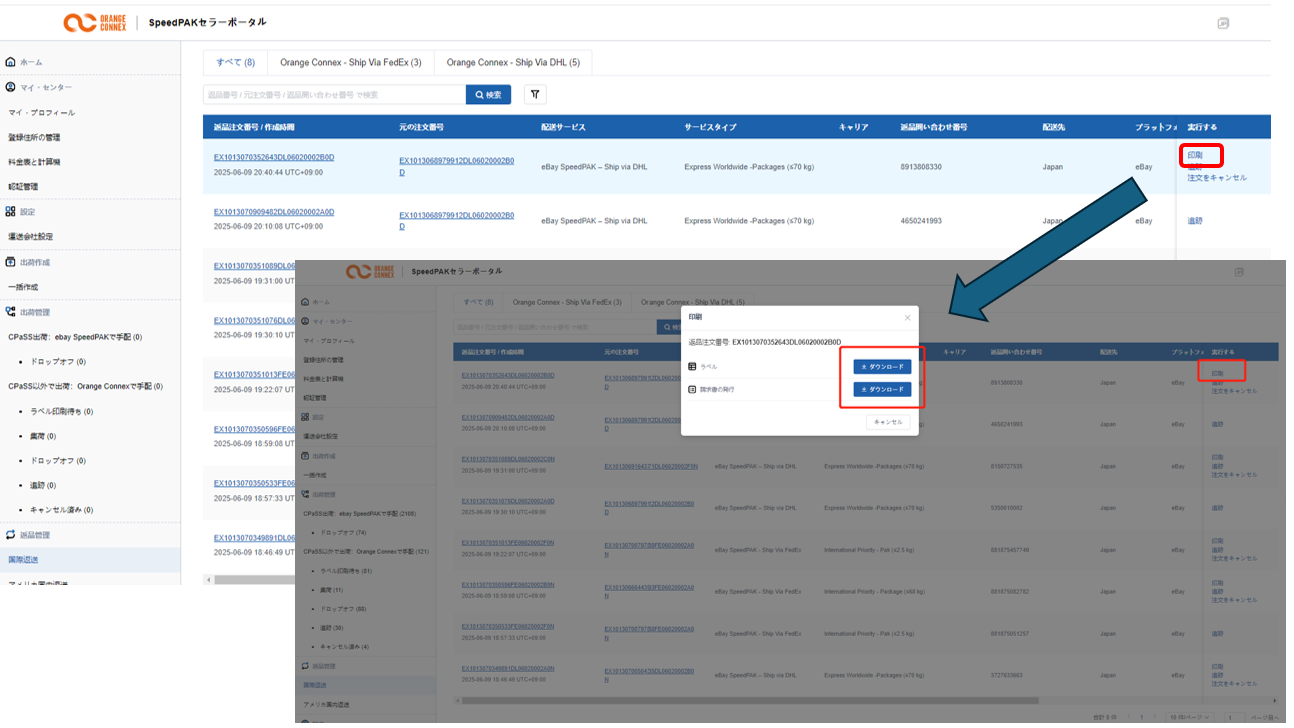Screen dimensions: 1294x728
Task: Open 一括作成 in the upper sidebar
Action: [x=23, y=287]
